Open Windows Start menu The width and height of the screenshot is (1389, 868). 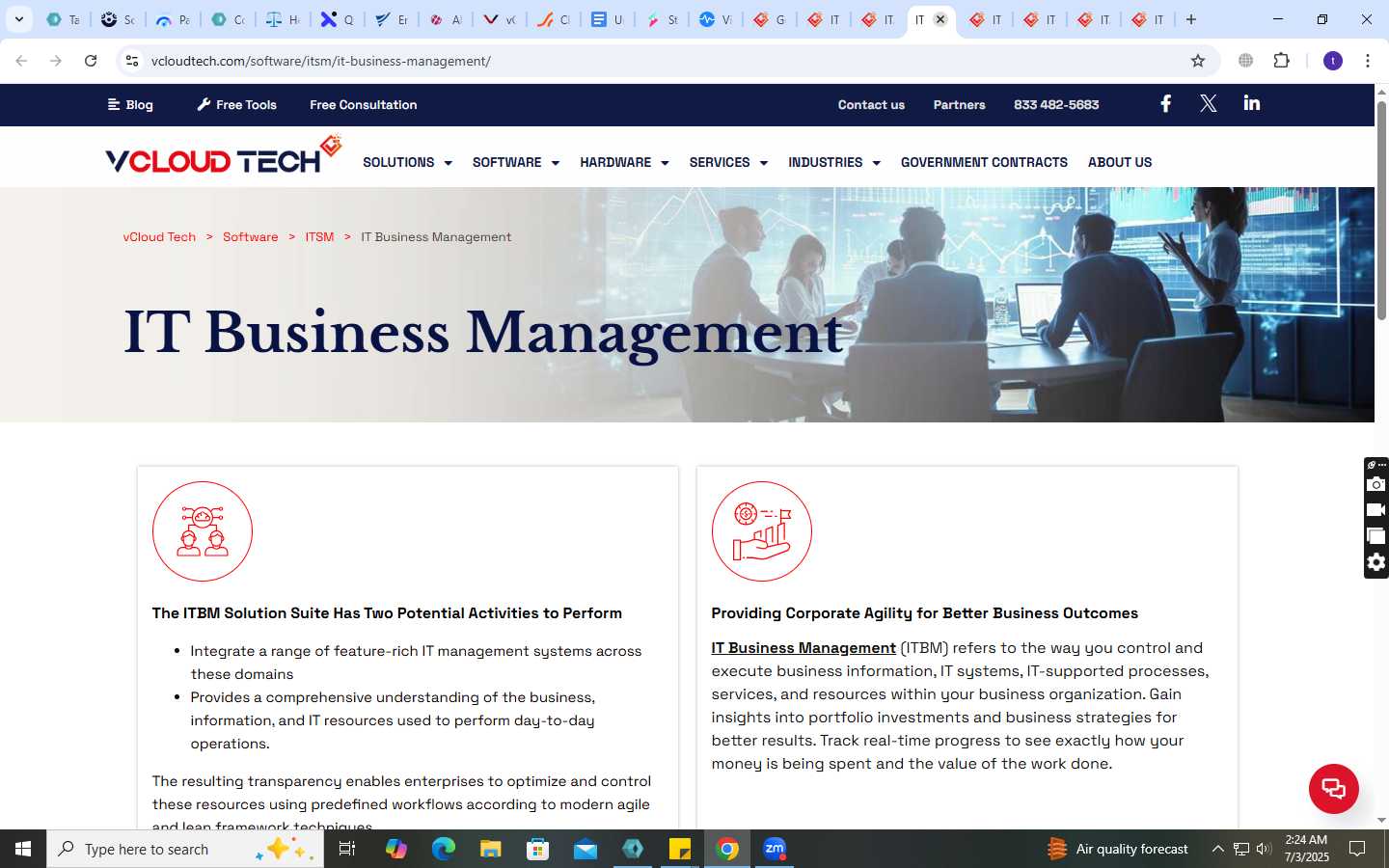click(23, 849)
